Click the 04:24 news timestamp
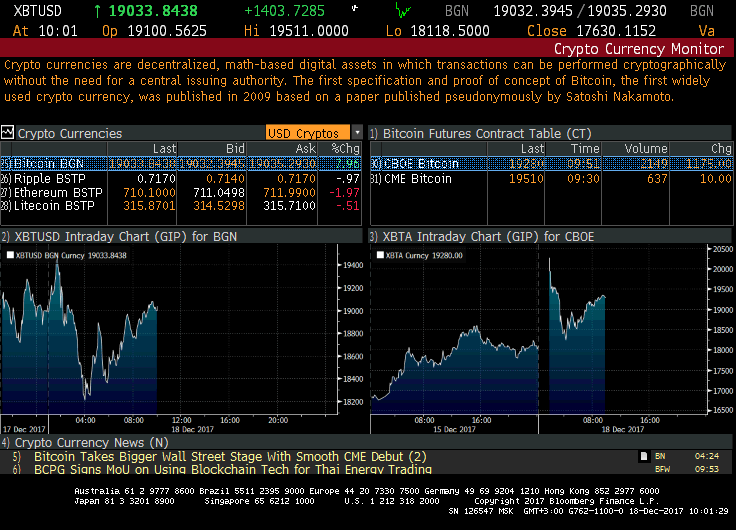736x530 pixels. pyautogui.click(x=706, y=456)
